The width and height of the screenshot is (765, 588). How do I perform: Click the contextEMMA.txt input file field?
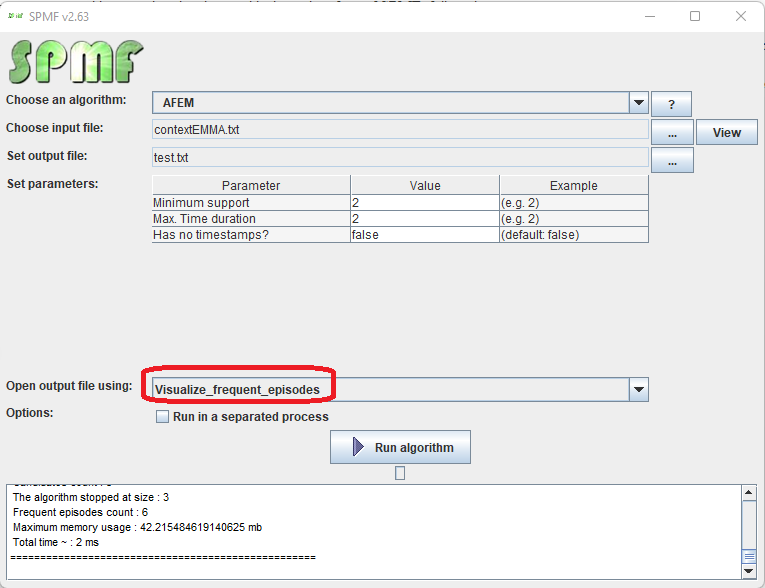point(400,129)
